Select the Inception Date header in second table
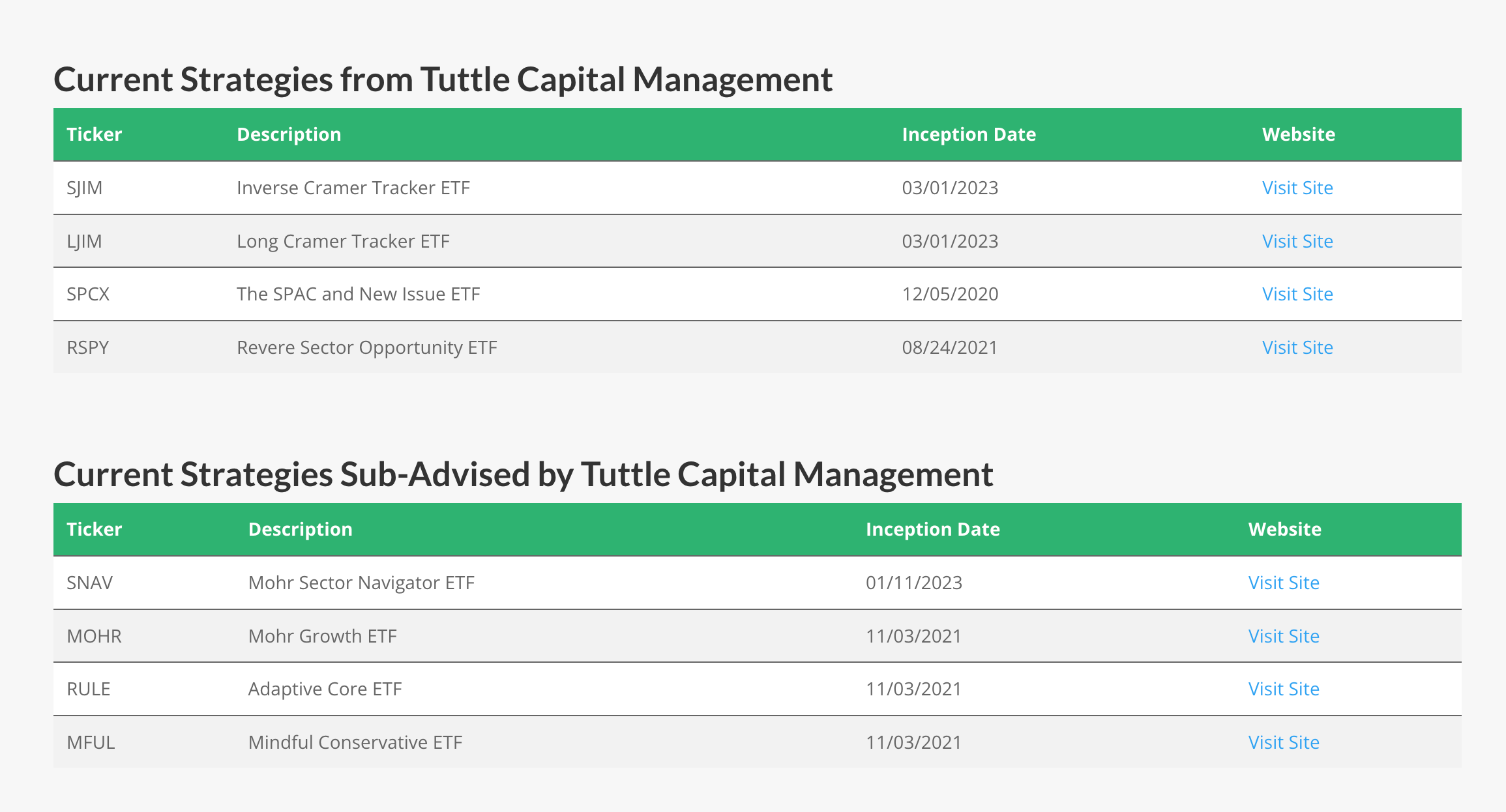The height and width of the screenshot is (812, 1506). point(932,529)
